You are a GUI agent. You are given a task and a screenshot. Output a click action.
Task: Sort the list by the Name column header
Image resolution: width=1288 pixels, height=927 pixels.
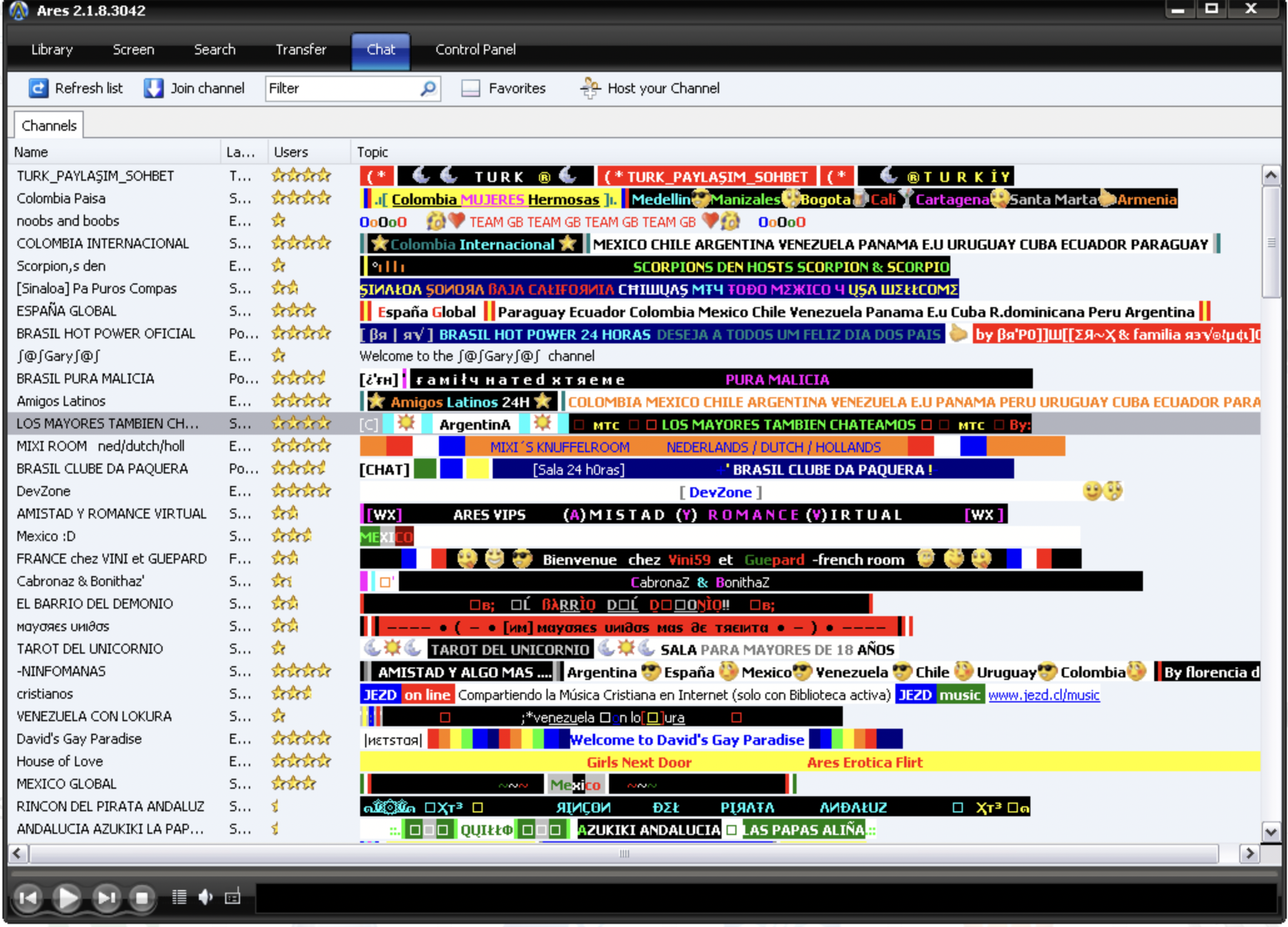pyautogui.click(x=31, y=152)
